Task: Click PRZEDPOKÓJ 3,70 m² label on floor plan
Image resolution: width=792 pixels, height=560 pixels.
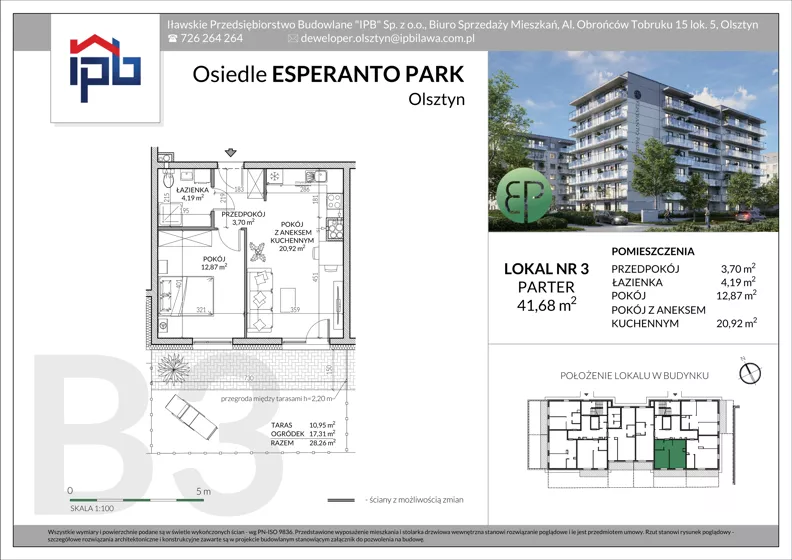Action: (x=243, y=218)
